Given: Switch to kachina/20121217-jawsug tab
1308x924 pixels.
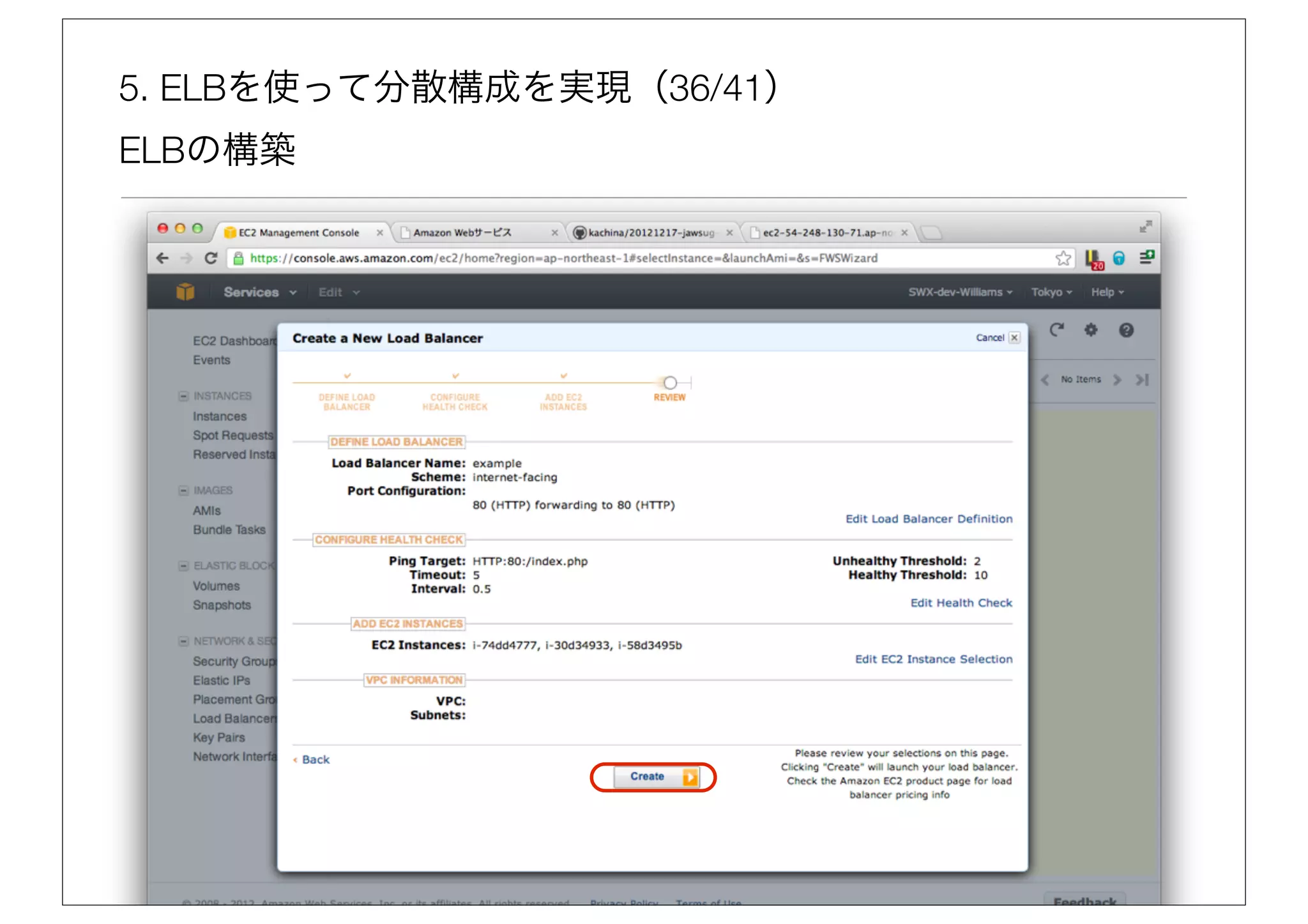Looking at the screenshot, I should 651,232.
